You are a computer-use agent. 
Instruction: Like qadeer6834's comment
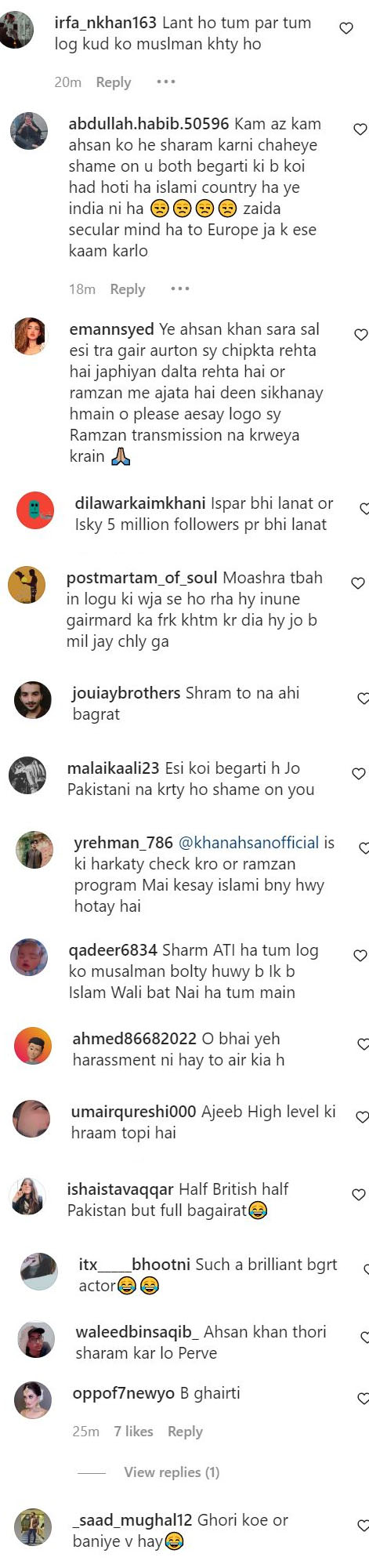360,956
